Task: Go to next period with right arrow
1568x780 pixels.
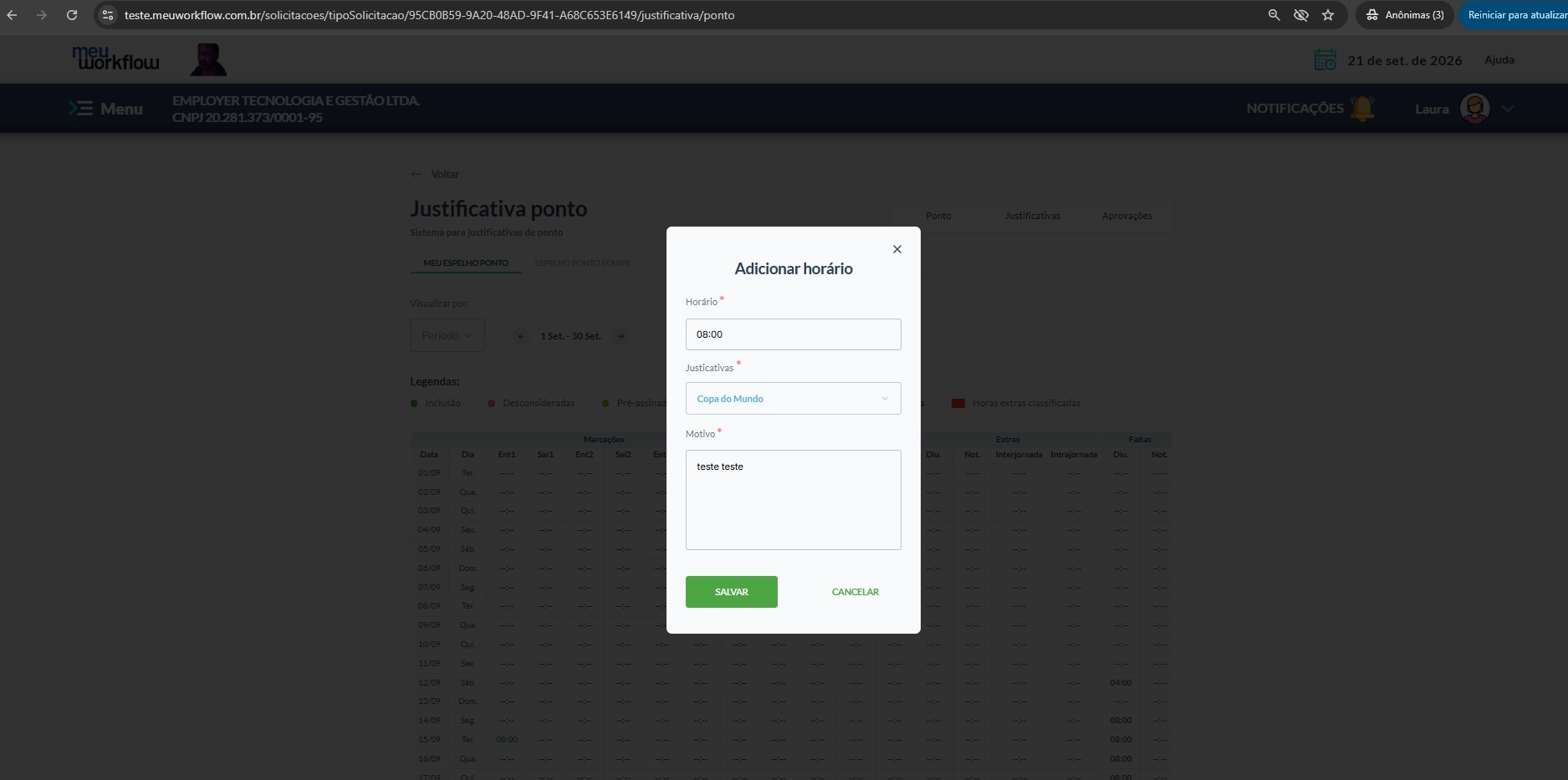Action: coord(621,336)
